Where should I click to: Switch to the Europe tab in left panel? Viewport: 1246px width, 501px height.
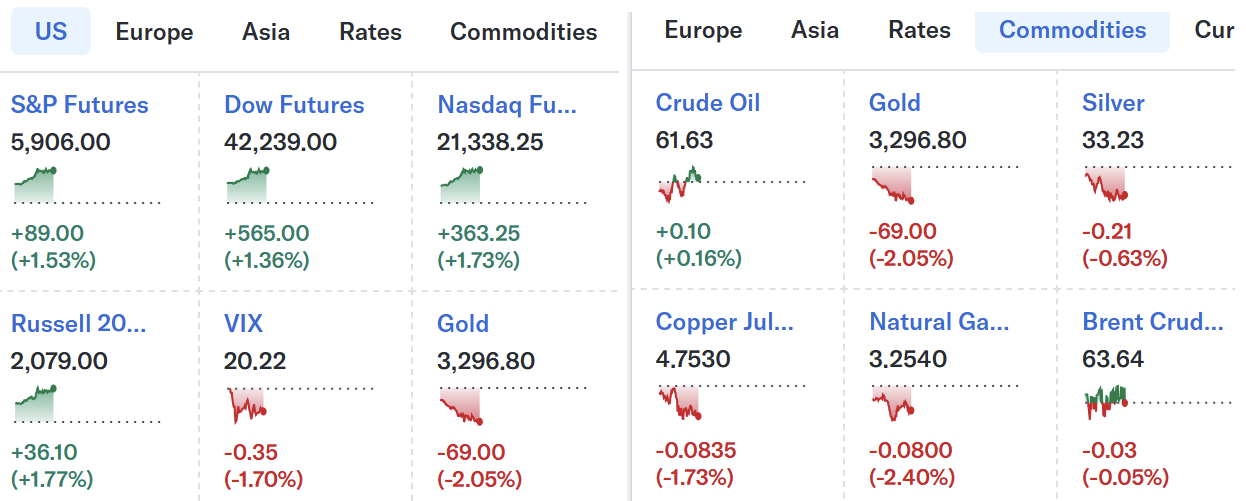154,32
